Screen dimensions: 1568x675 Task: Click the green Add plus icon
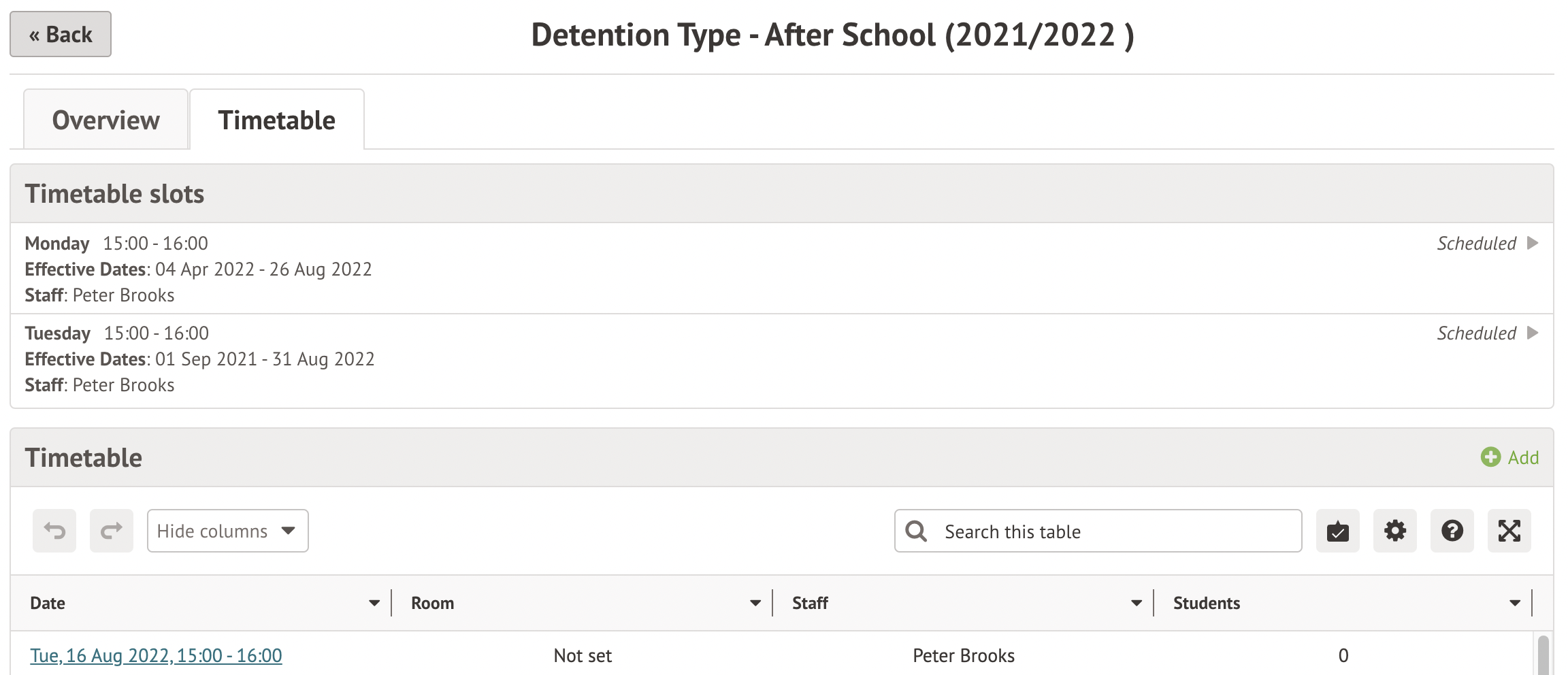point(1490,457)
